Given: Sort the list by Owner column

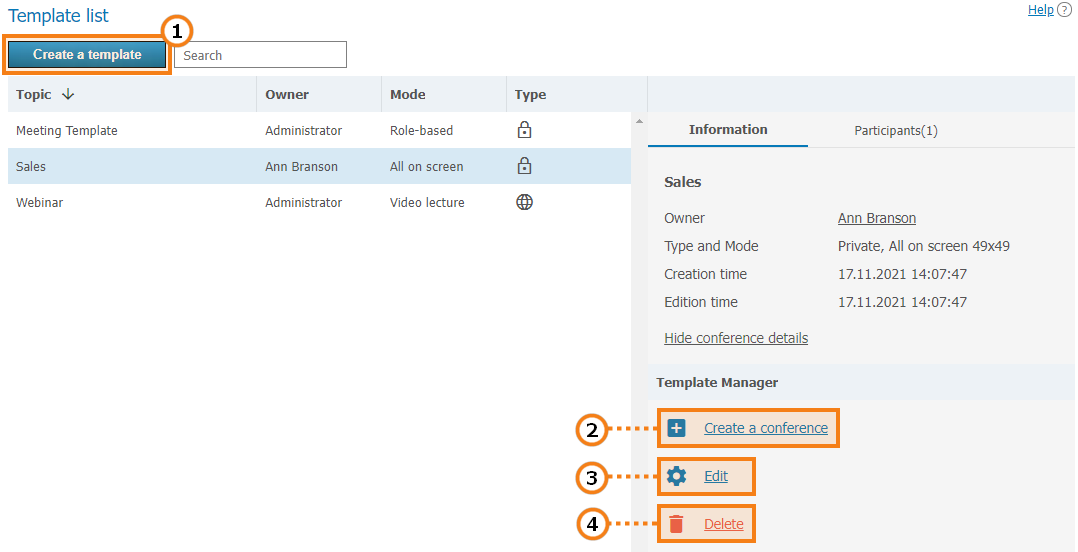Looking at the screenshot, I should [287, 94].
